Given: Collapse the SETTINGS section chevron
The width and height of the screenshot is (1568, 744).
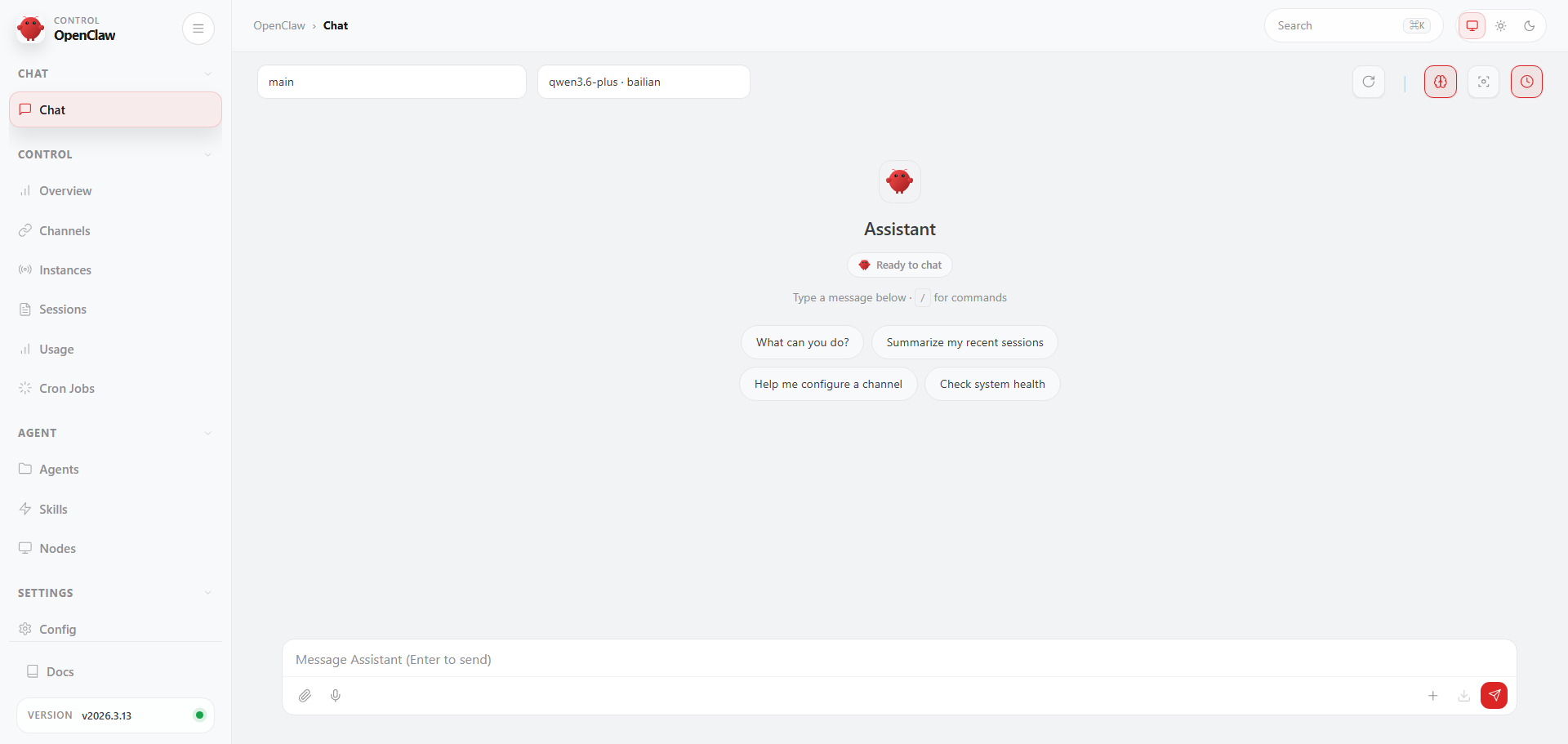Looking at the screenshot, I should click(207, 593).
